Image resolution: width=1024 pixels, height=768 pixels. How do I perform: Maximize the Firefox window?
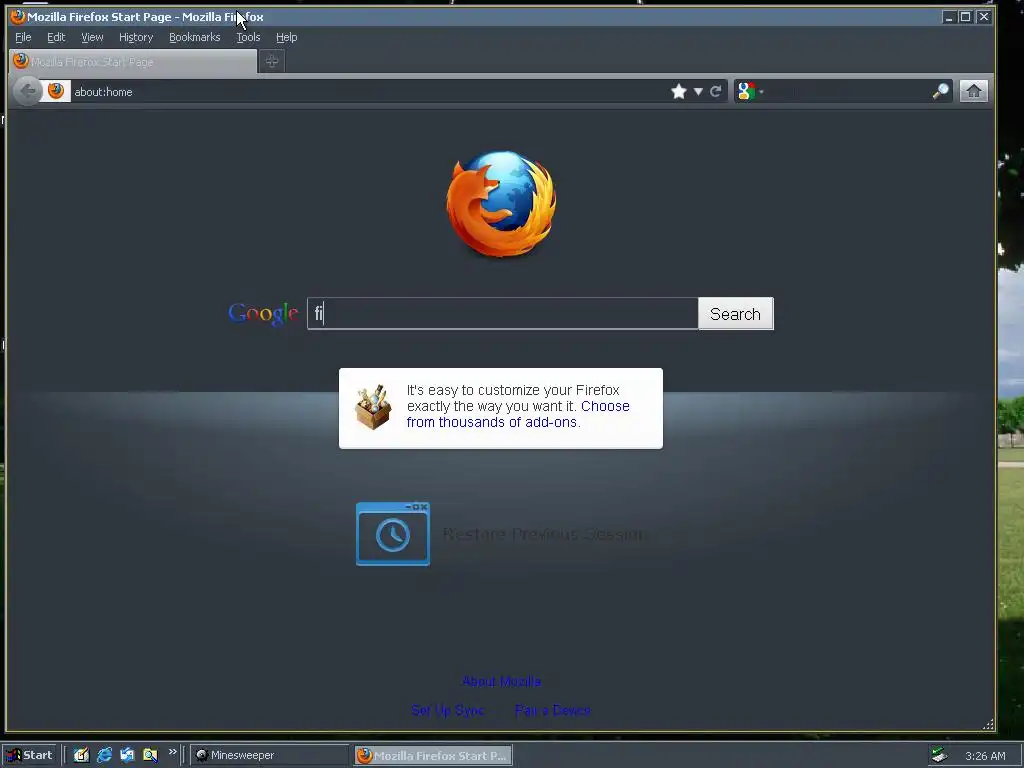pos(965,17)
